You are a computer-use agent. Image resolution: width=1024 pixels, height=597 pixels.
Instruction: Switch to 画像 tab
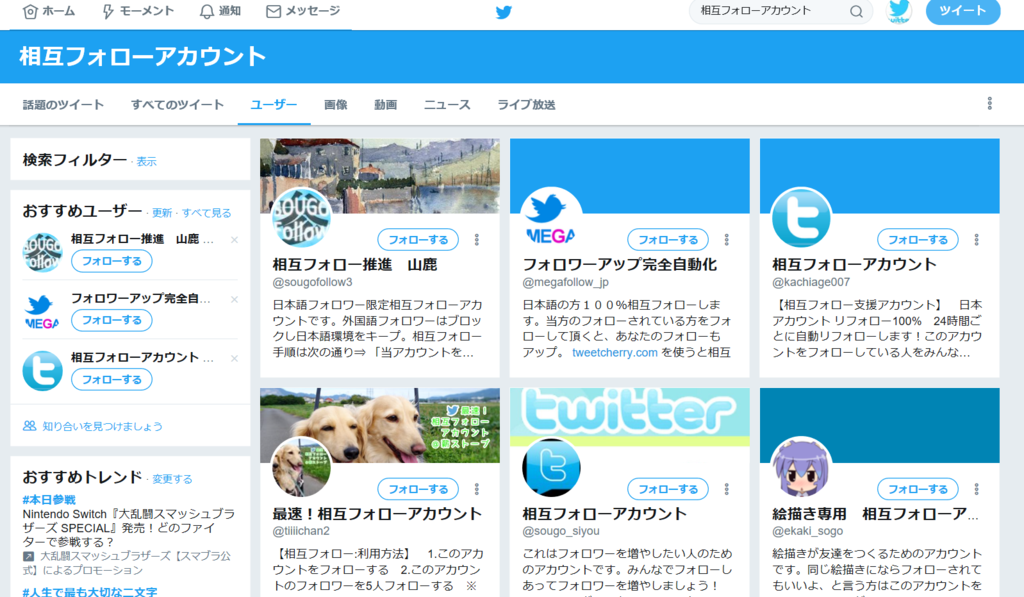pos(336,105)
